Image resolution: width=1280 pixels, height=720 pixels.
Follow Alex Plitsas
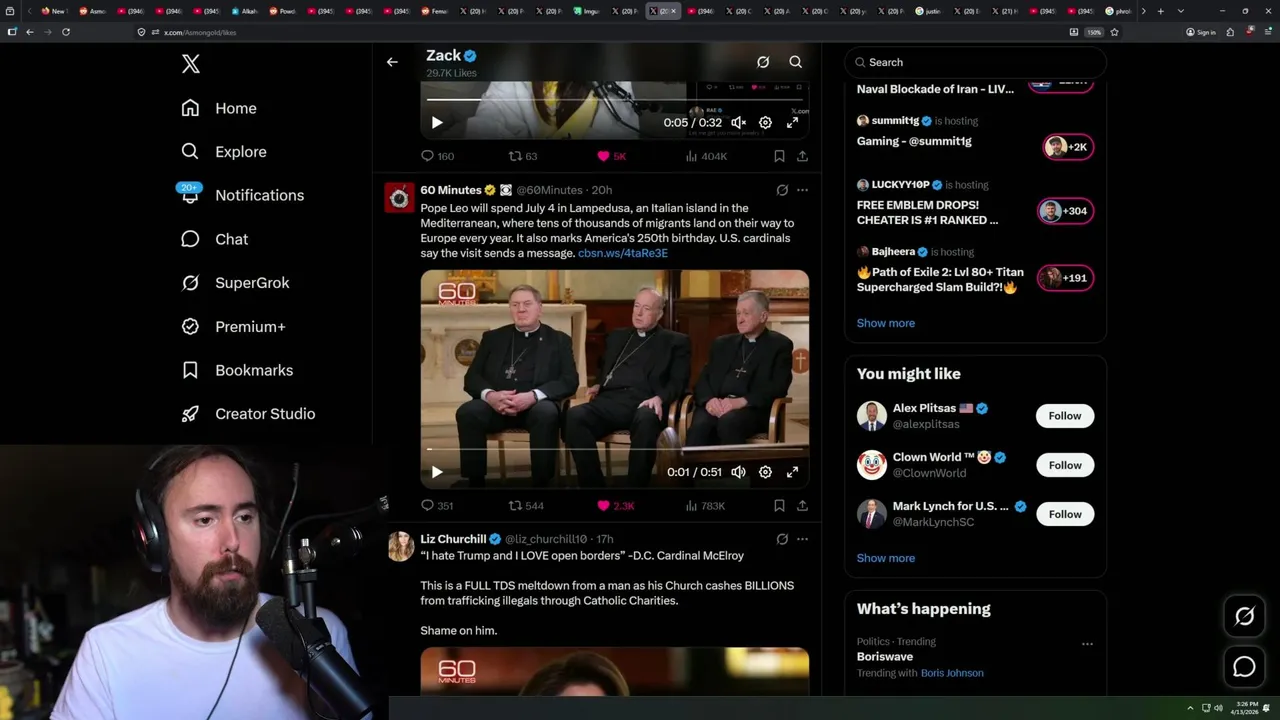(1065, 416)
